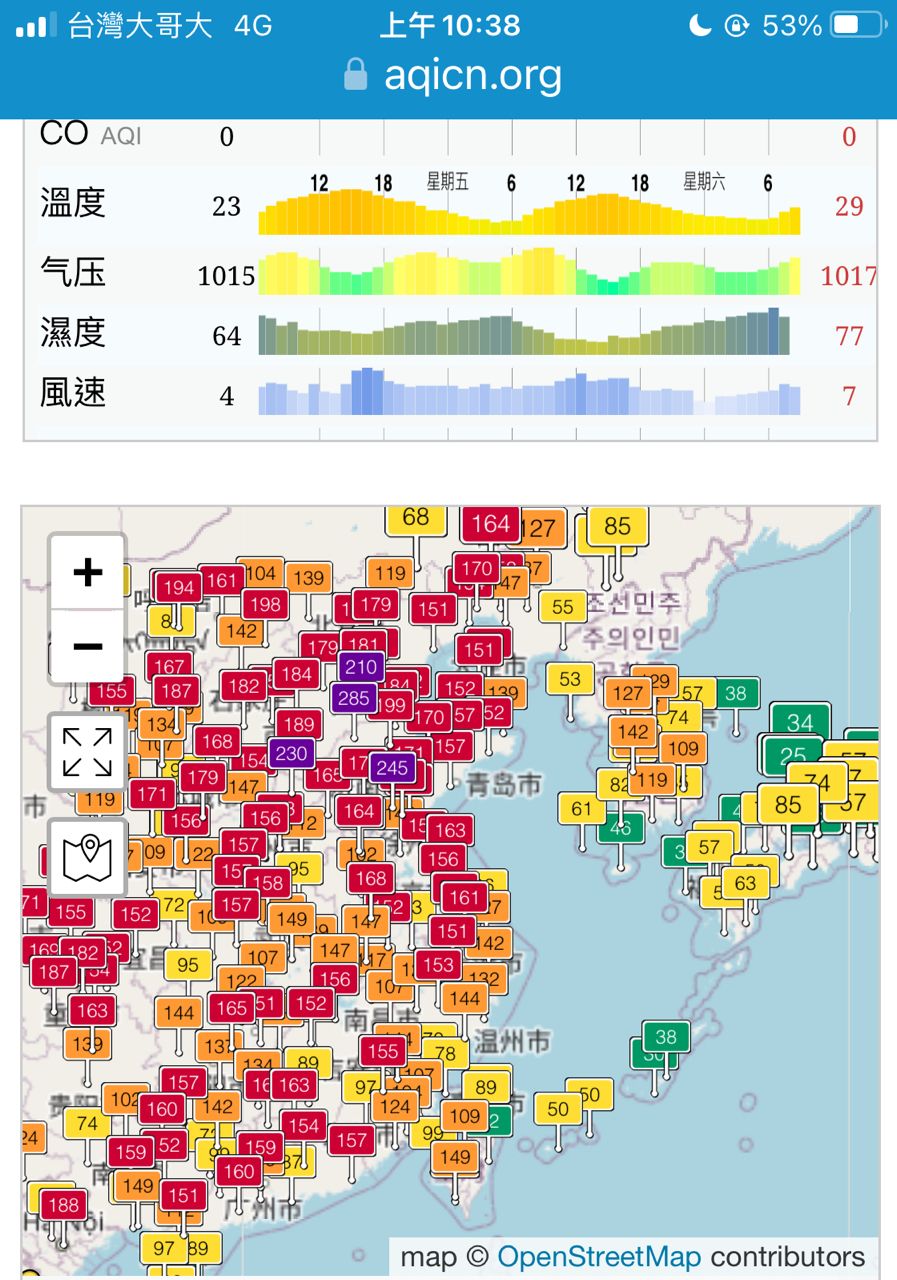Zoom out on the air quality map
This screenshot has width=897, height=1280.
tap(88, 646)
